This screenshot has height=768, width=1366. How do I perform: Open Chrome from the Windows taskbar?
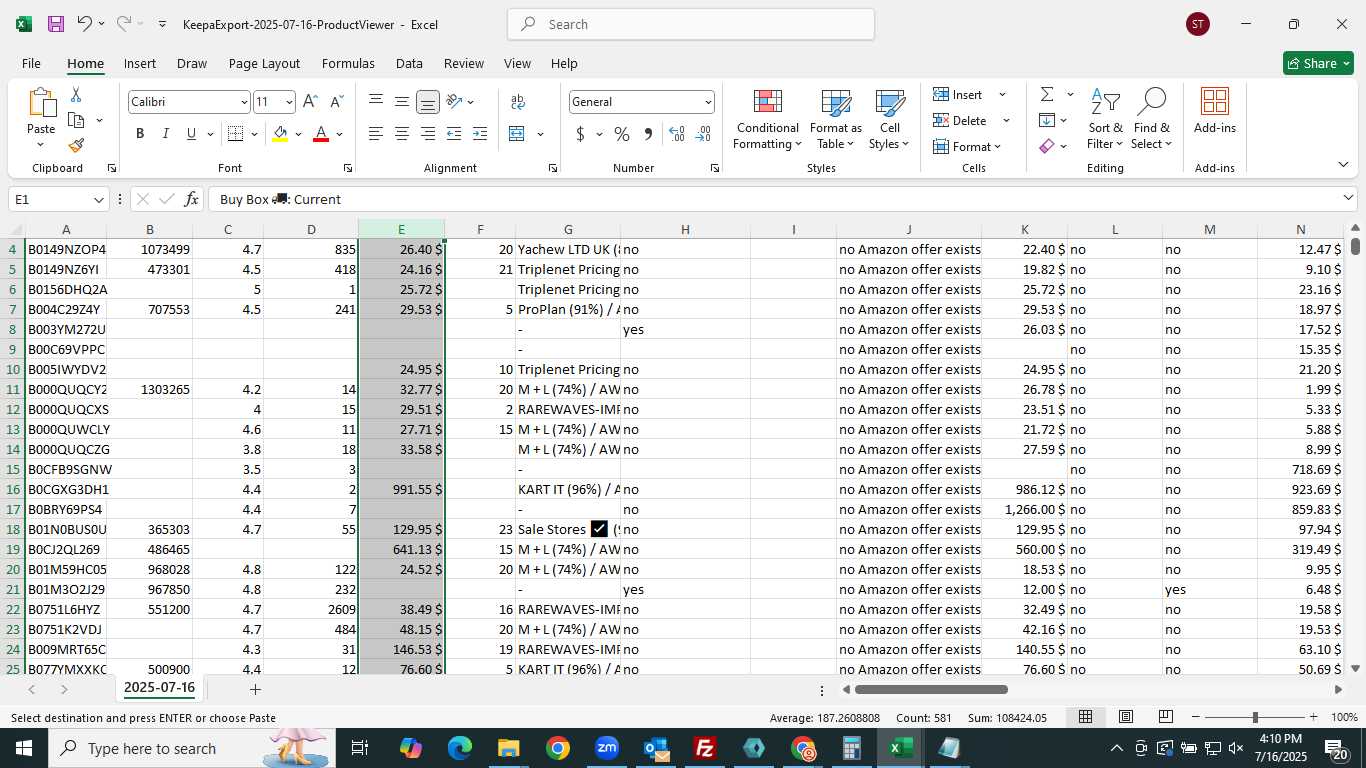[x=558, y=748]
